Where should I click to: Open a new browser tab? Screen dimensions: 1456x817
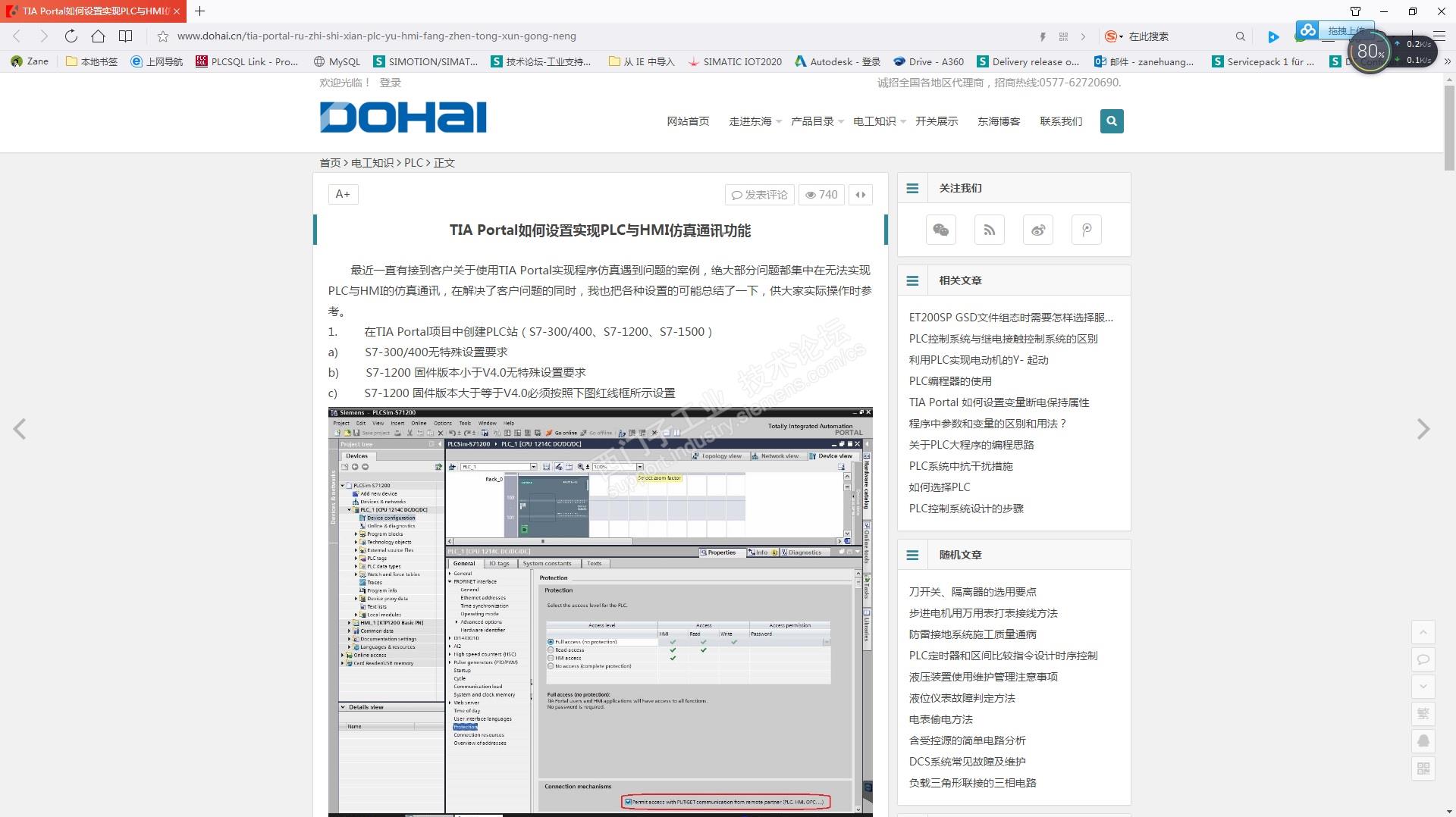tap(200, 11)
